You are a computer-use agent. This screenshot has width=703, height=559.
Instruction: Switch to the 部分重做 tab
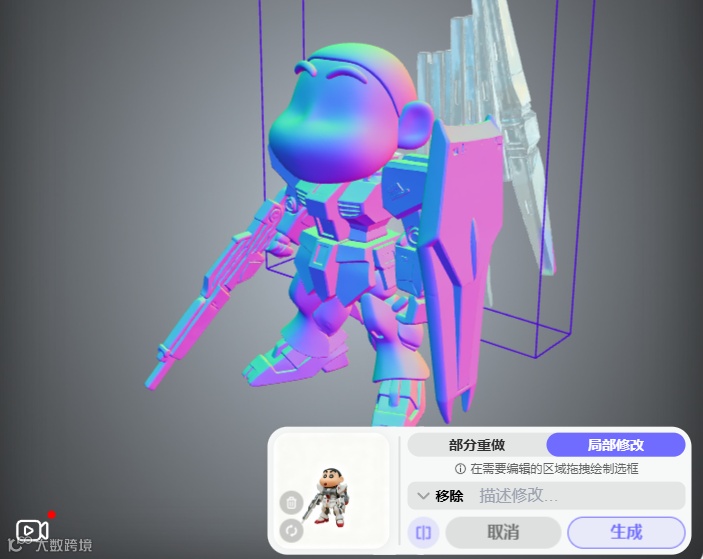[x=477, y=445]
